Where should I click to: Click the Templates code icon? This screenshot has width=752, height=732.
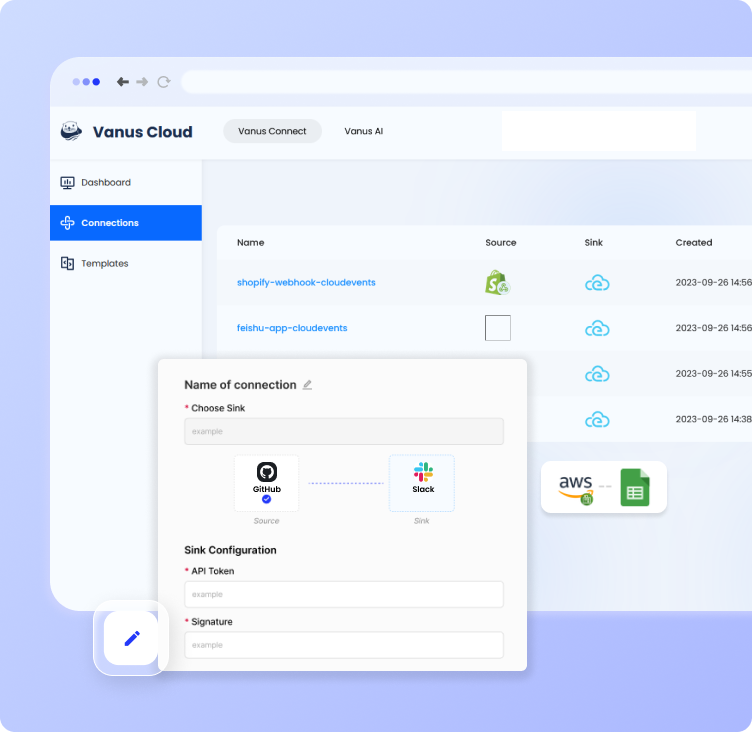[x=67, y=263]
